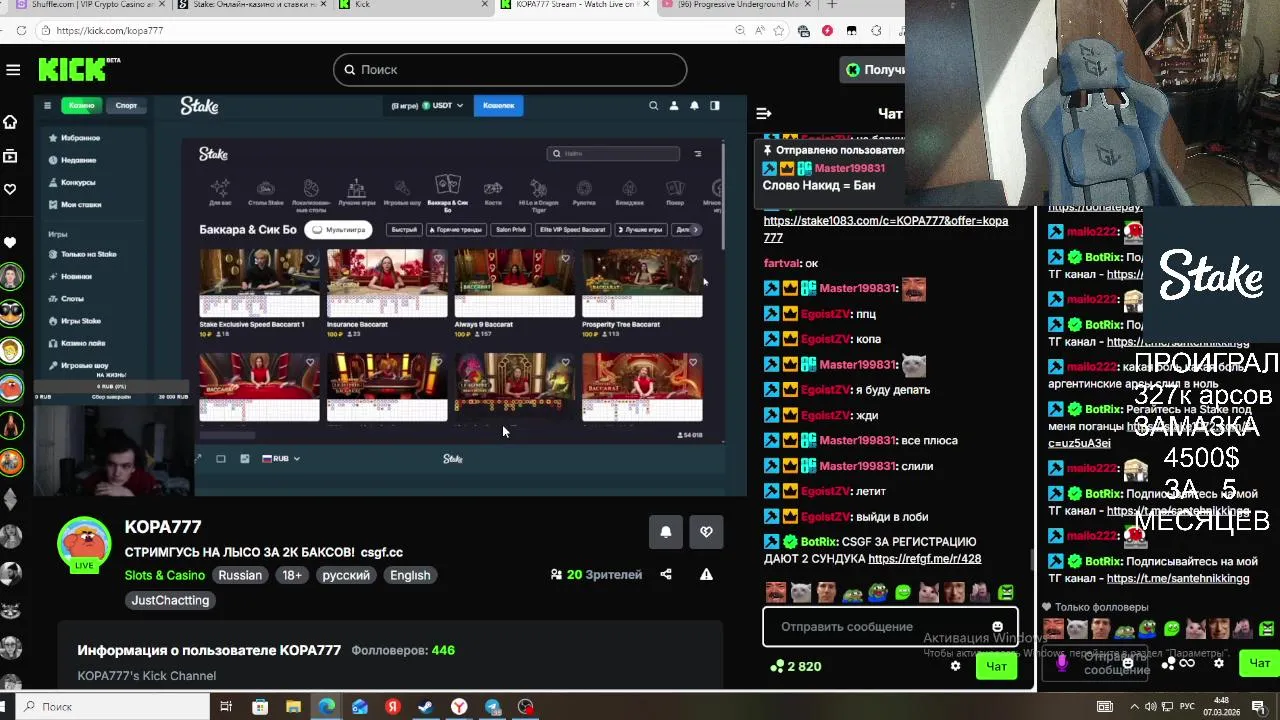
Task: Open Telegram from the taskbar
Action: (x=493, y=707)
